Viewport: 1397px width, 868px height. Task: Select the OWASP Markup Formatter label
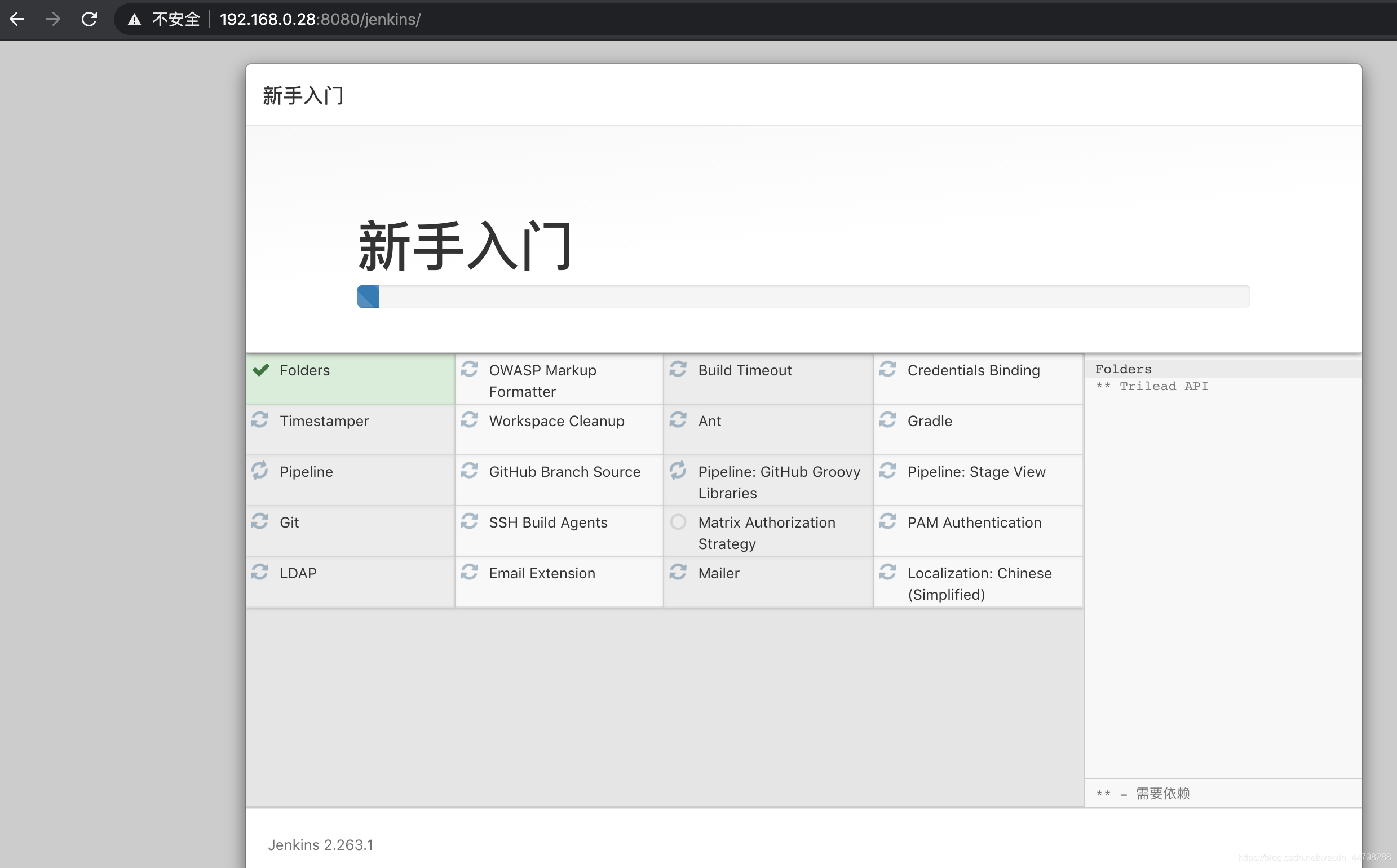click(542, 380)
